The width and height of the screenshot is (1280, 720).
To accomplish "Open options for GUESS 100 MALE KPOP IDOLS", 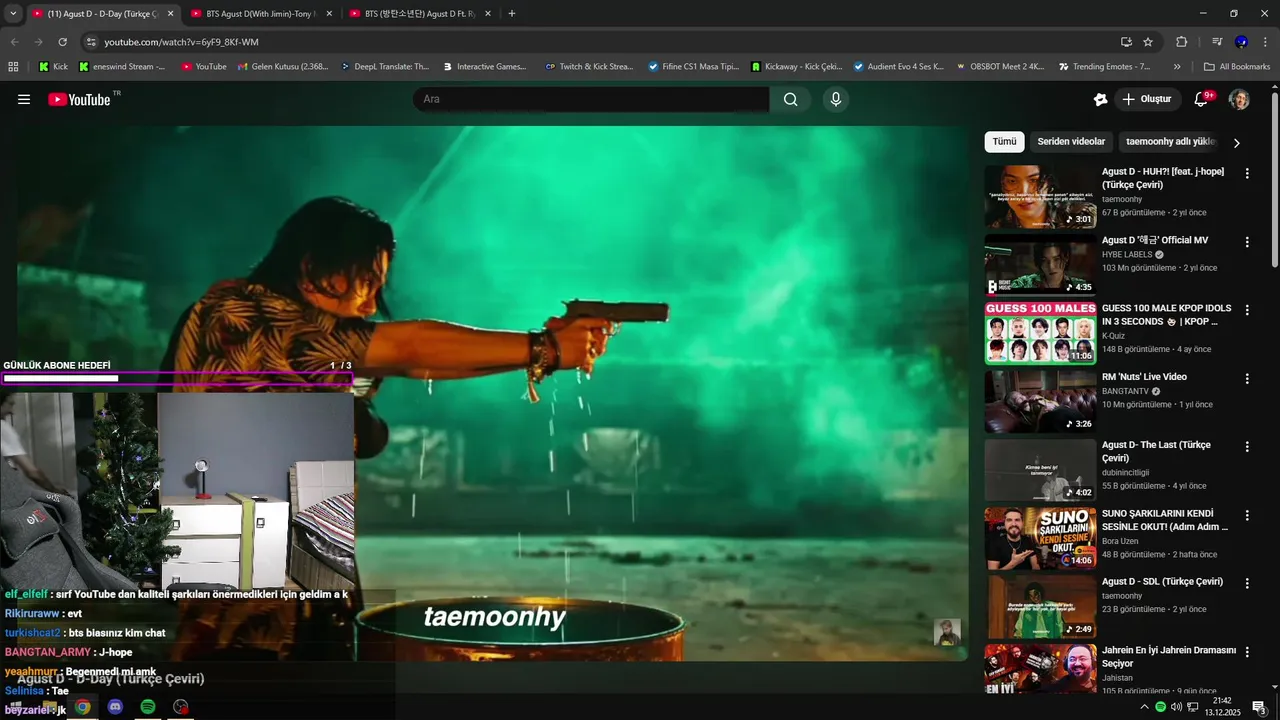I will [1247, 310].
